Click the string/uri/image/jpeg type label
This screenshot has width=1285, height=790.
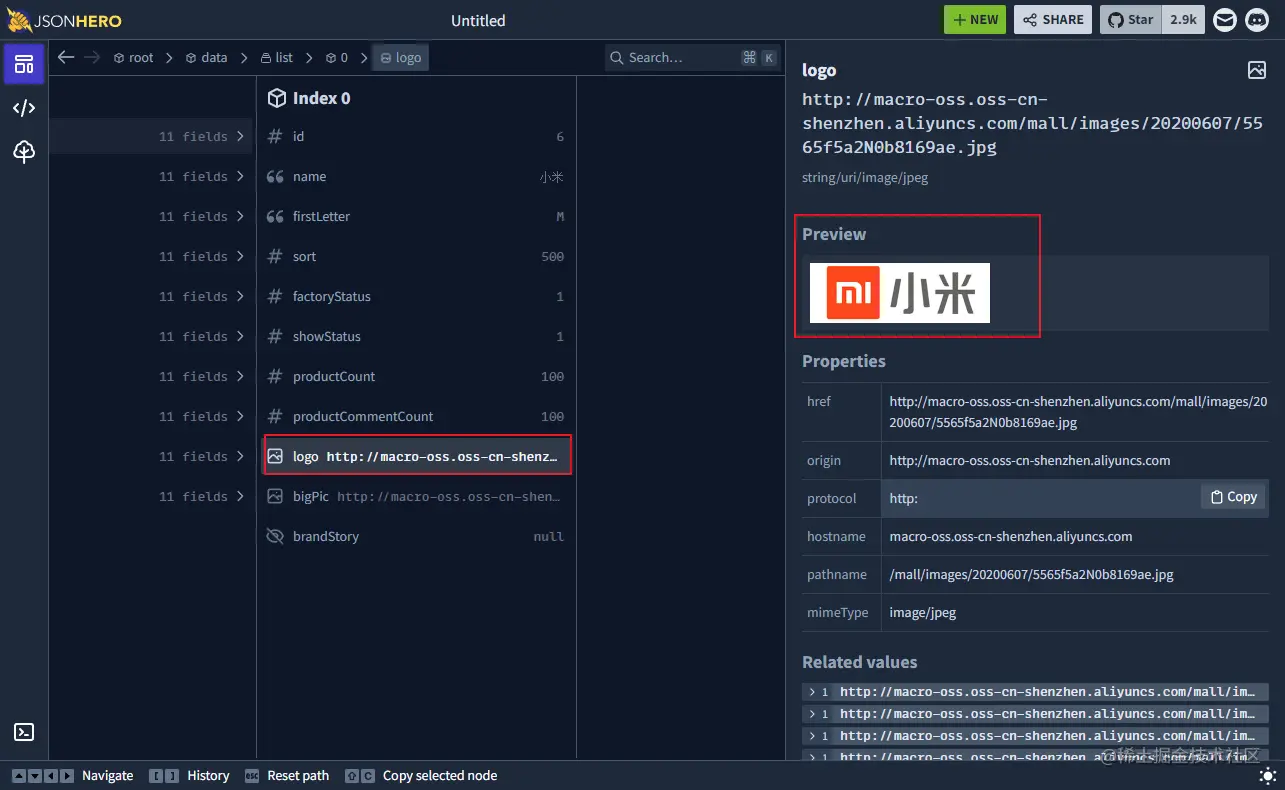865,177
